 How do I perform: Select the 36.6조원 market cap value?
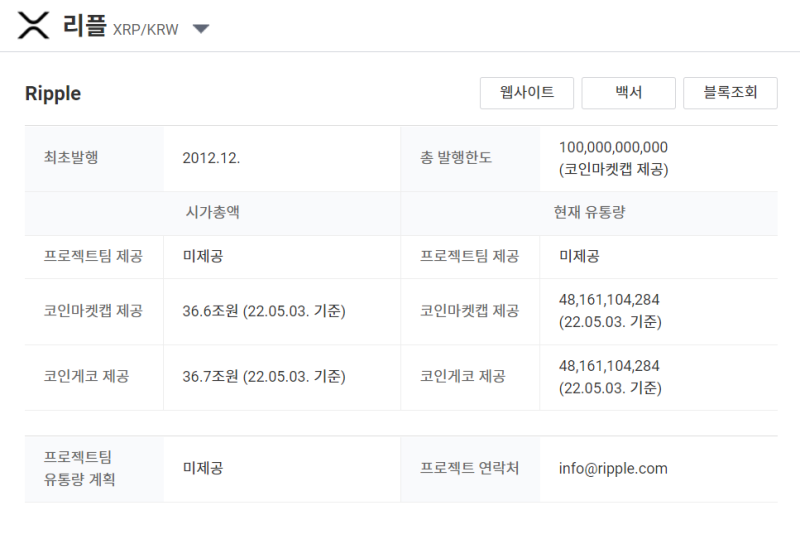pyautogui.click(x=210, y=311)
